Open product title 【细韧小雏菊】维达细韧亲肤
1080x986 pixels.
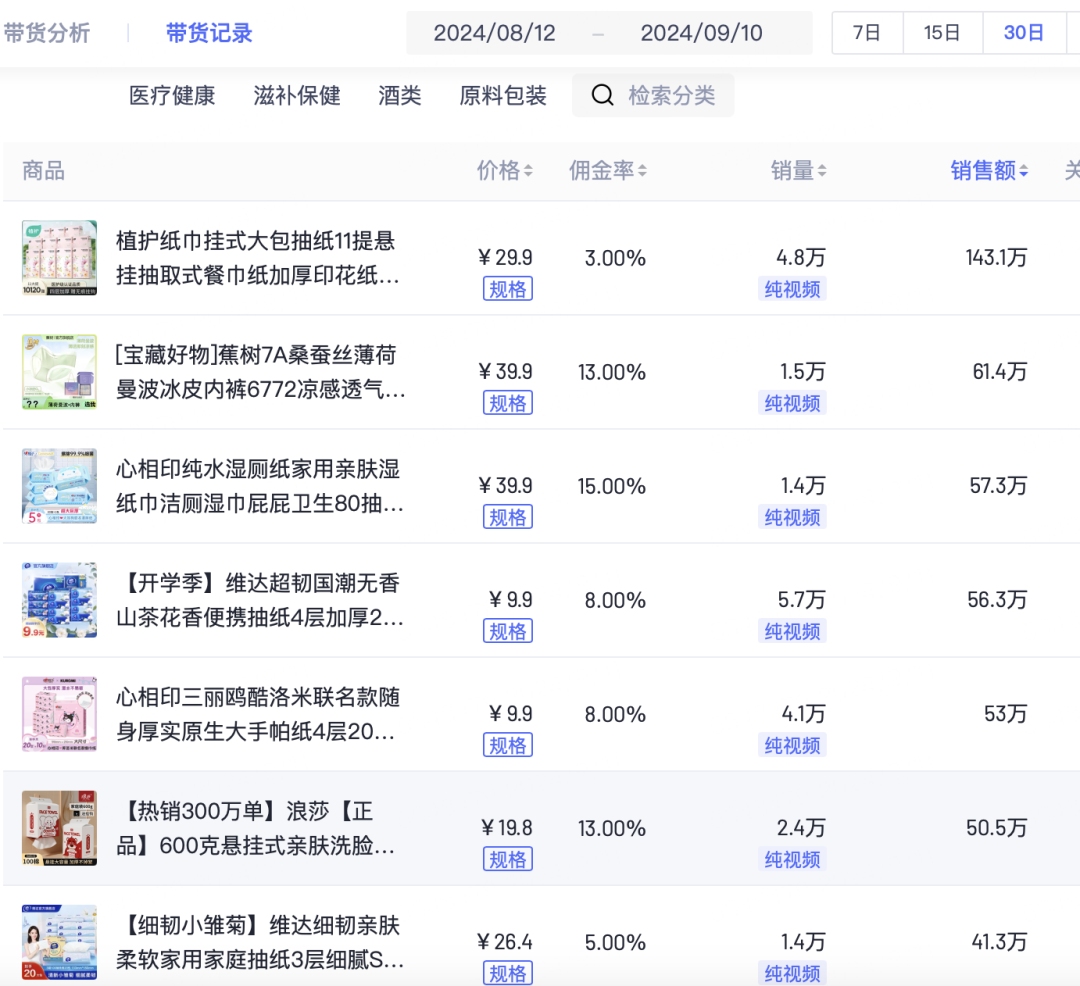260,942
